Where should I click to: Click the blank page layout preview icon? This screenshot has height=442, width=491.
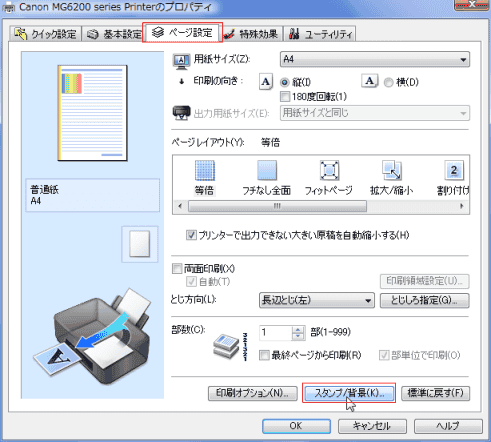click(140, 244)
